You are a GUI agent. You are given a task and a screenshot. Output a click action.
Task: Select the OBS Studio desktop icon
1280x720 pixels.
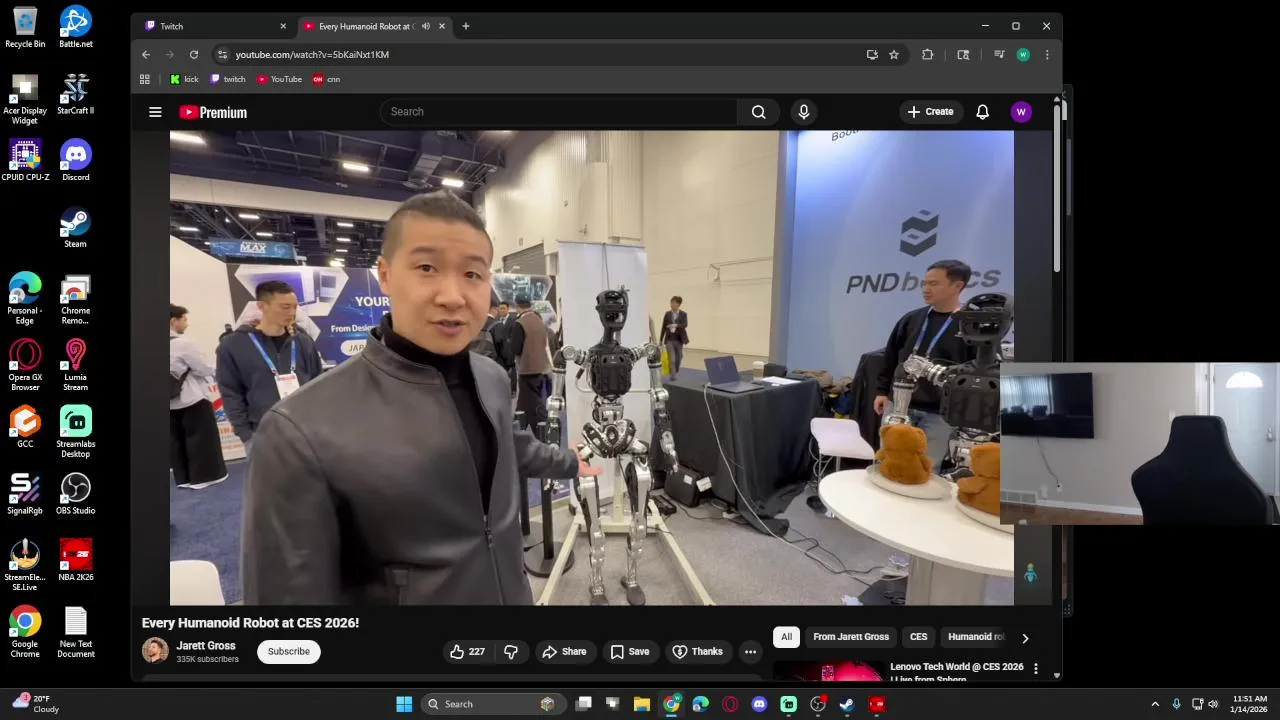(x=75, y=494)
